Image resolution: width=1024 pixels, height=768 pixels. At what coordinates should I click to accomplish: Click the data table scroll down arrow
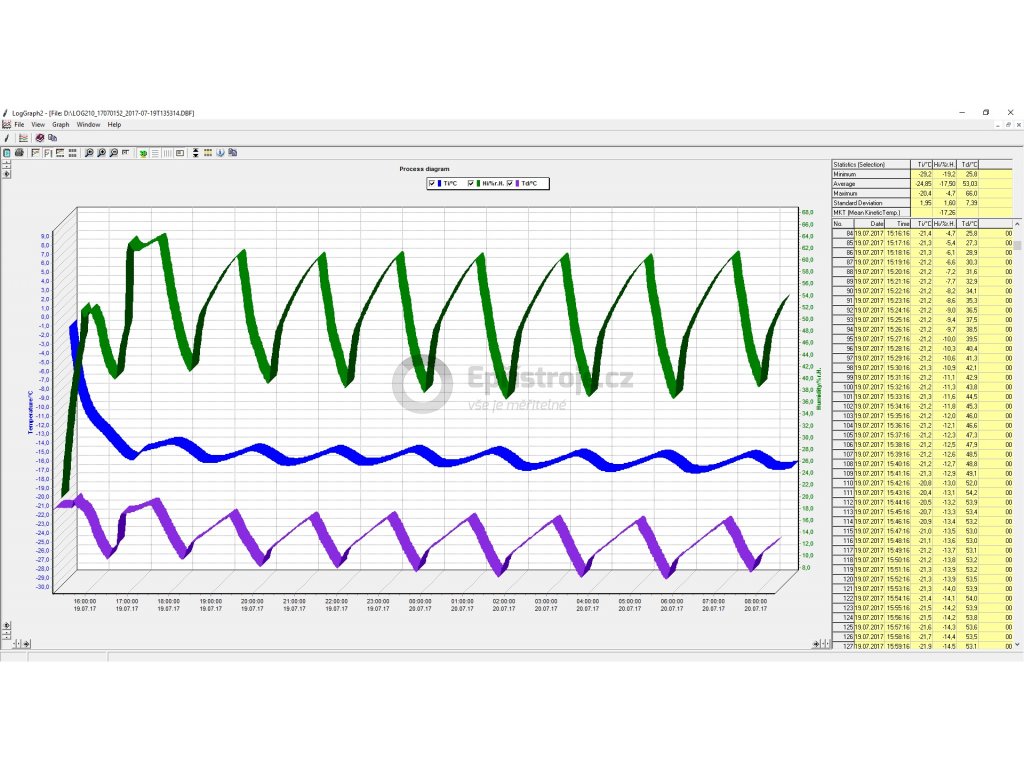(1018, 645)
